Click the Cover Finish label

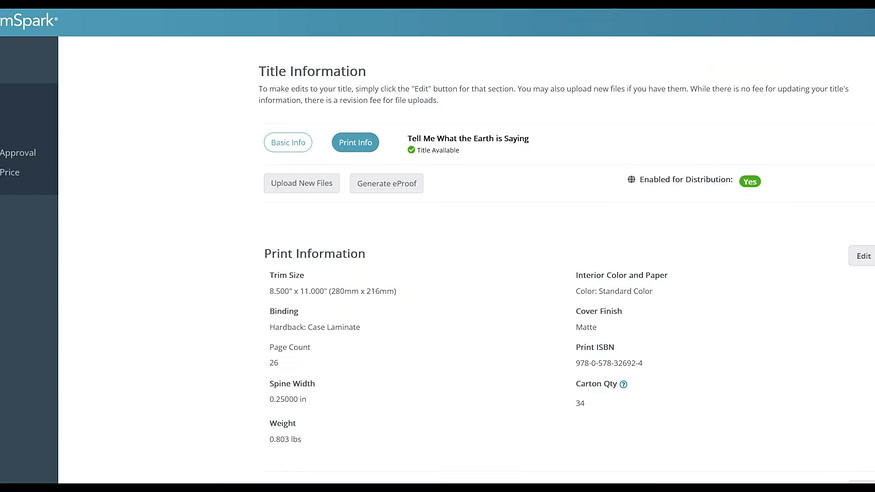pyautogui.click(x=598, y=311)
